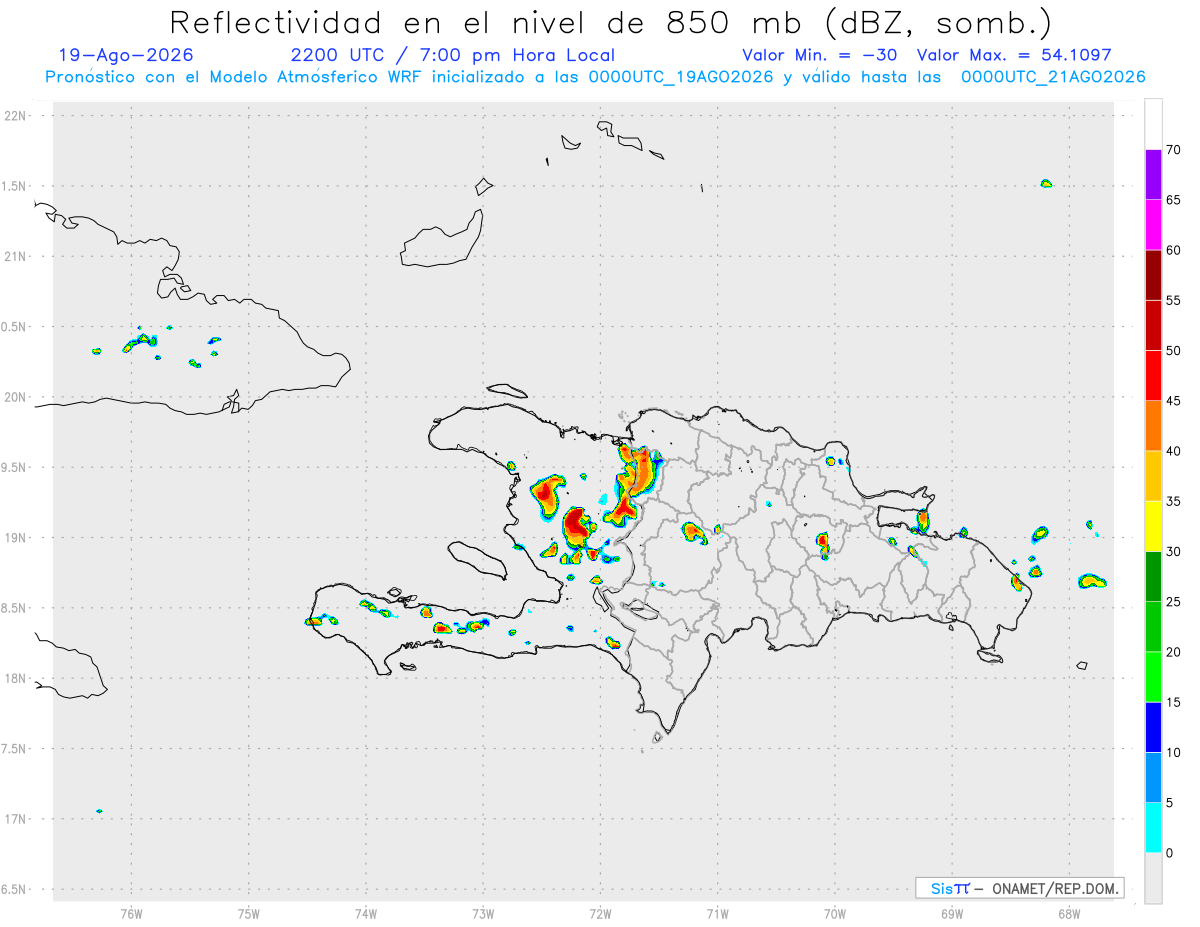Click the '73W' longitude label
This screenshot has height=927, width=1200.
483,913
